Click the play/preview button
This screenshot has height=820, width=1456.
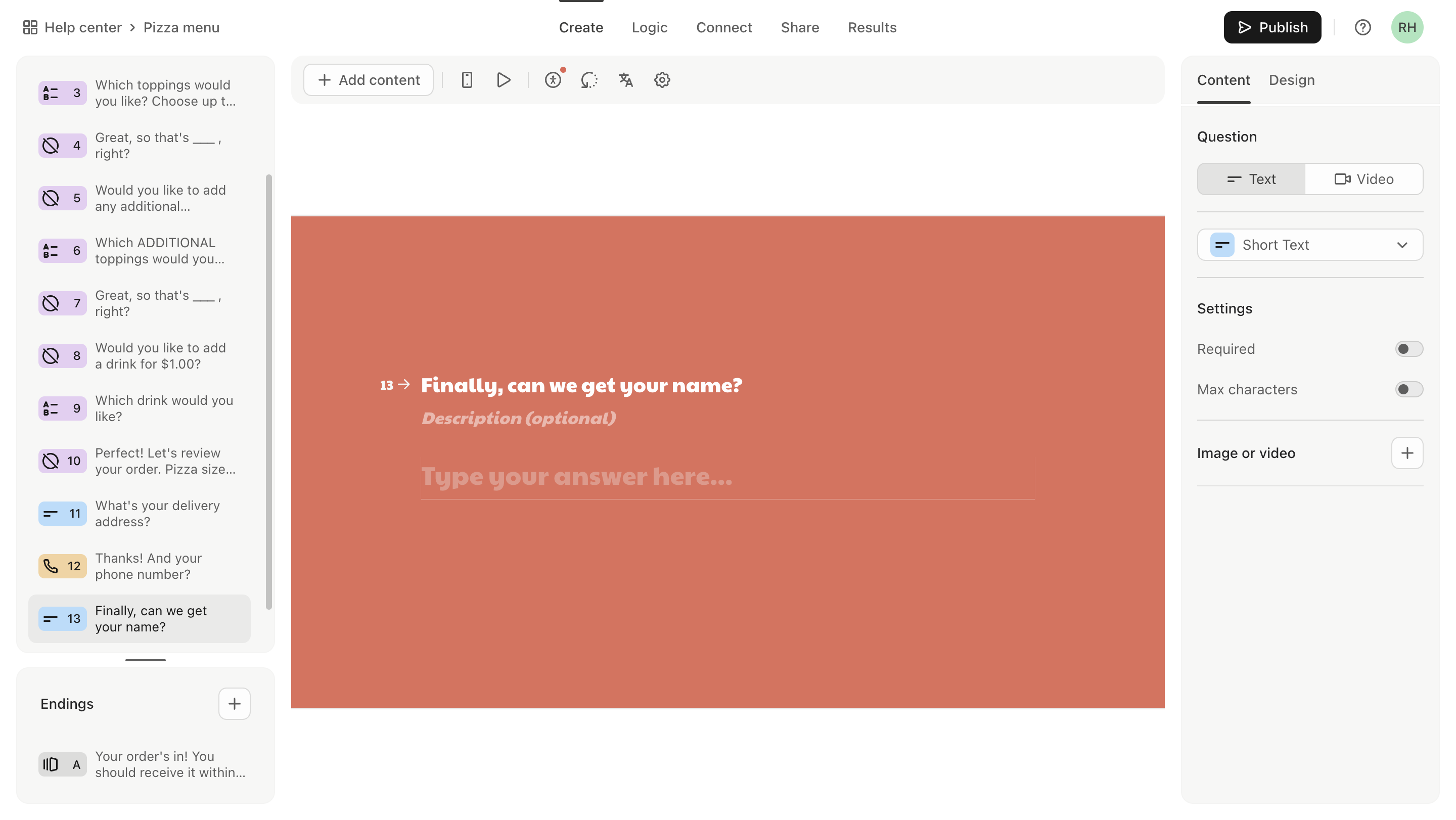[503, 79]
